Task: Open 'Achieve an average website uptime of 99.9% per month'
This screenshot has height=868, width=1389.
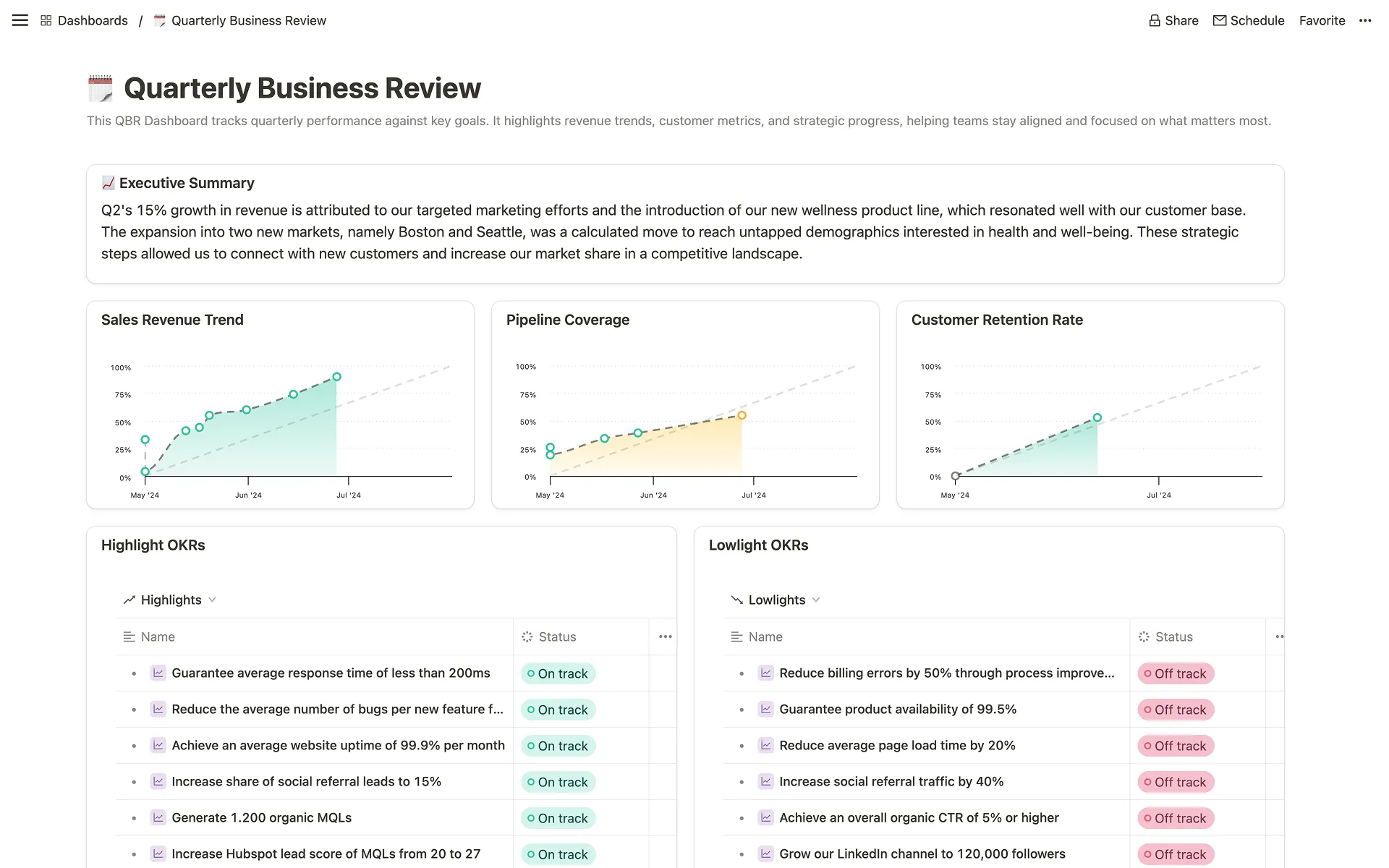Action: (x=338, y=745)
